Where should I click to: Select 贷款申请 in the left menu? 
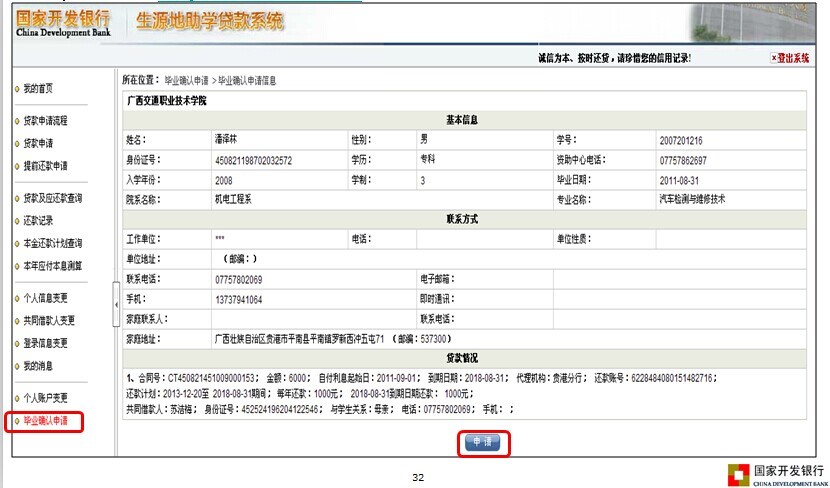coord(38,143)
